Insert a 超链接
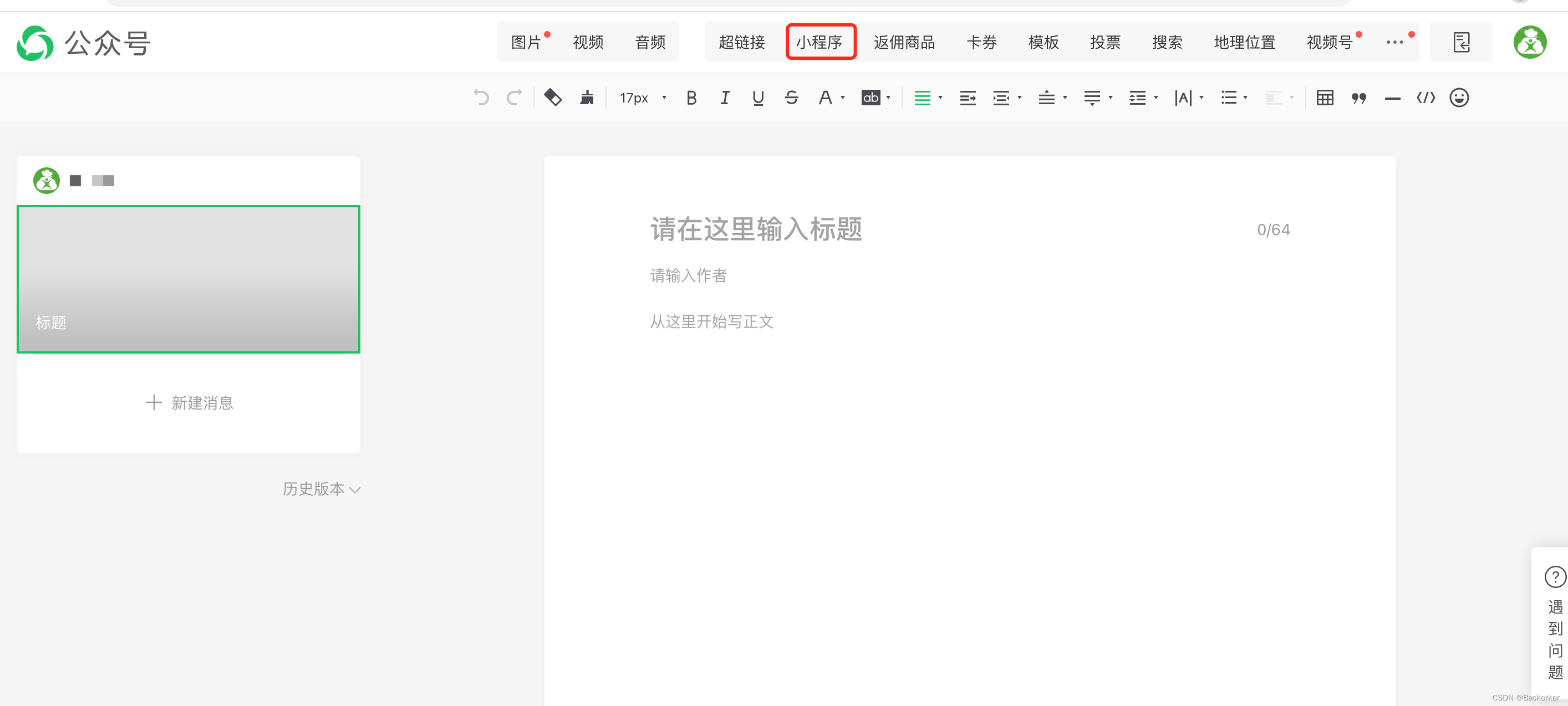The image size is (1568, 706). [741, 42]
